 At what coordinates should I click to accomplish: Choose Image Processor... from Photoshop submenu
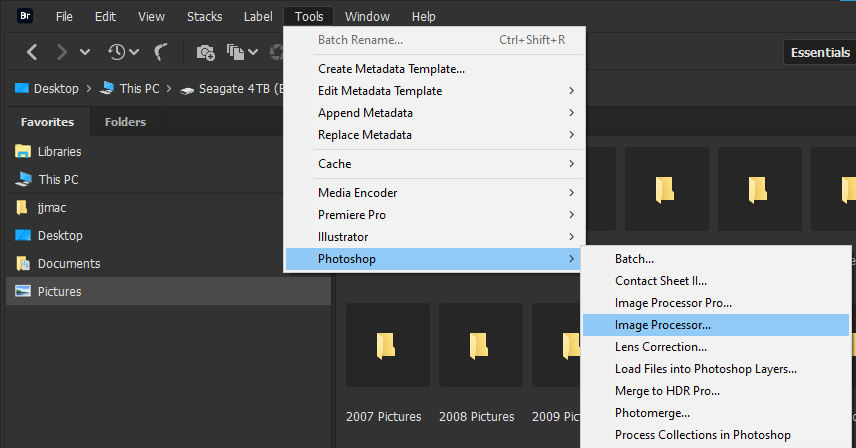tap(663, 325)
